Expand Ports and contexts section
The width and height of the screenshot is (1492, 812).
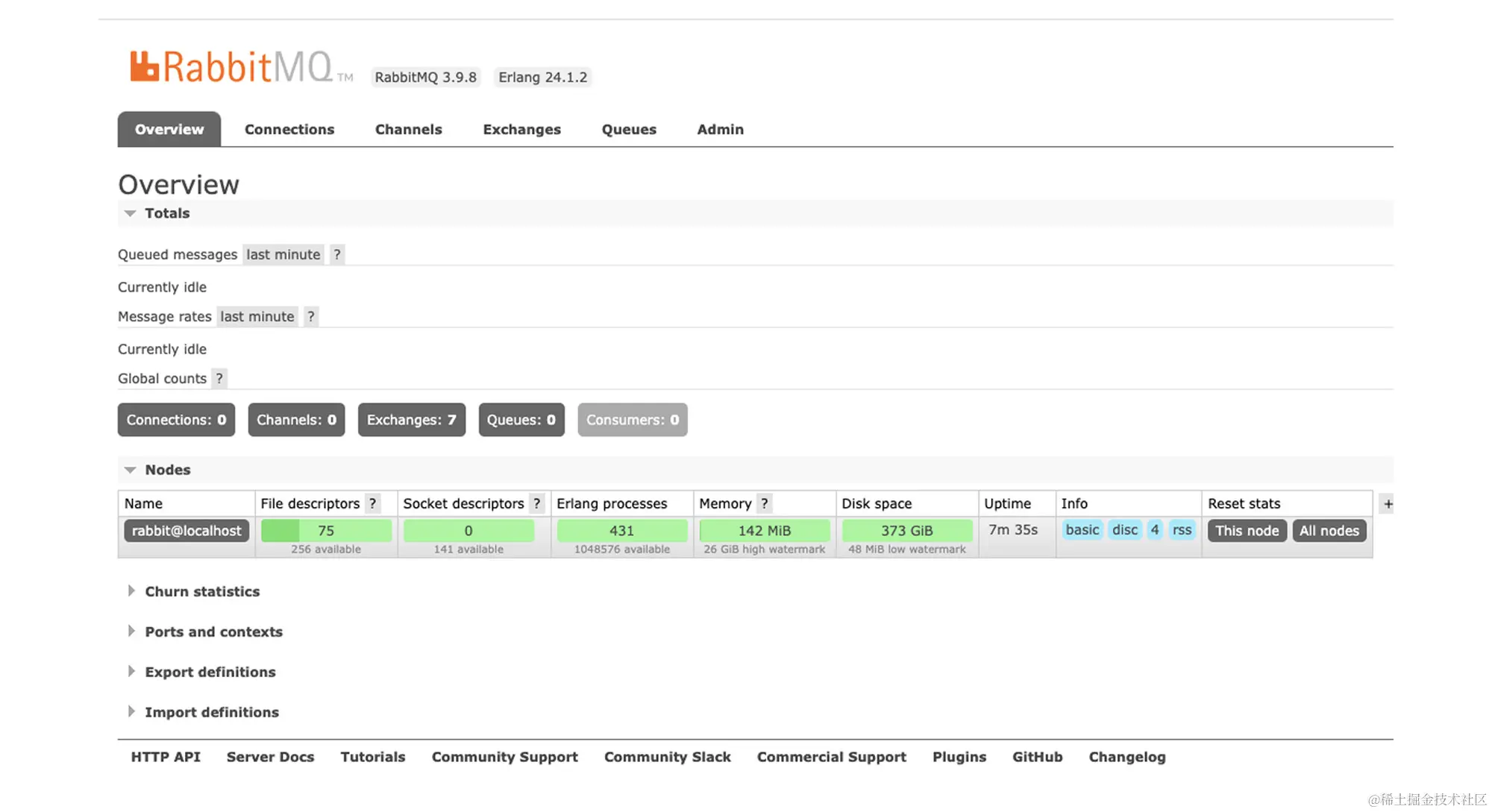tap(213, 632)
